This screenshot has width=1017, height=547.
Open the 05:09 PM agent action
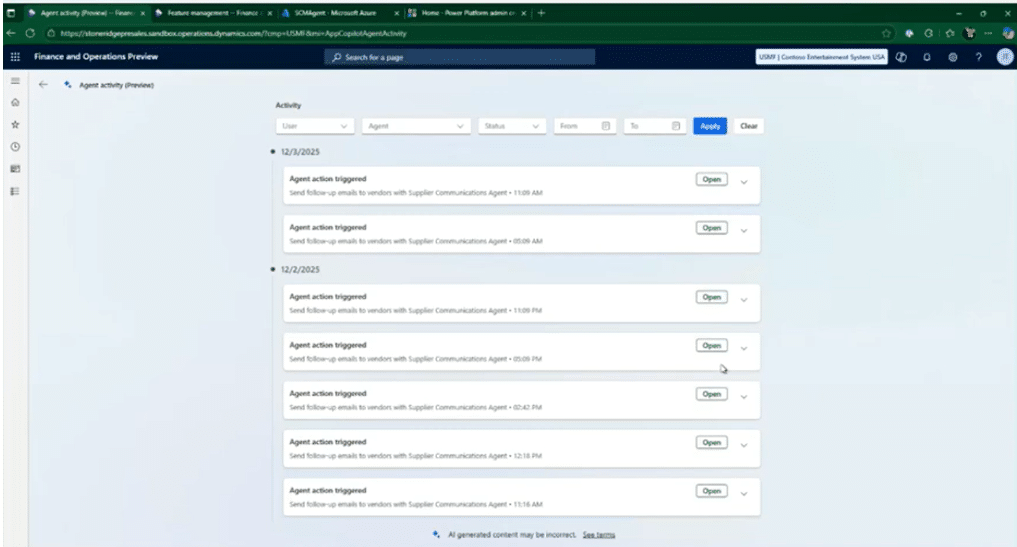[x=712, y=346]
